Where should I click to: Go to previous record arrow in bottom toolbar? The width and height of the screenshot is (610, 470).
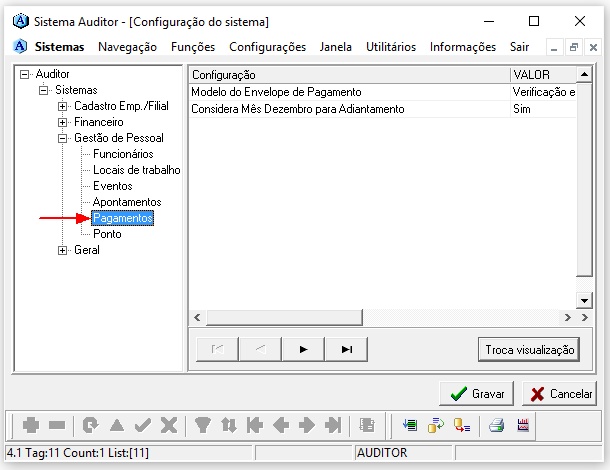pos(281,425)
